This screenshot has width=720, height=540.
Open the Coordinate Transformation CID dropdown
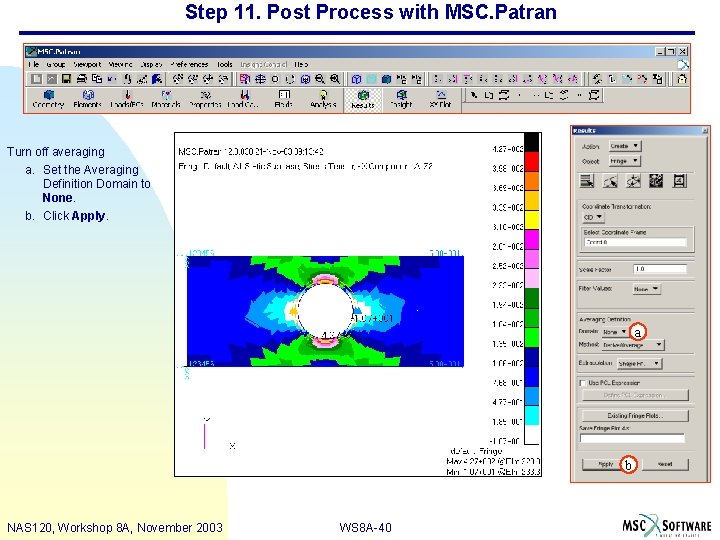coord(593,217)
